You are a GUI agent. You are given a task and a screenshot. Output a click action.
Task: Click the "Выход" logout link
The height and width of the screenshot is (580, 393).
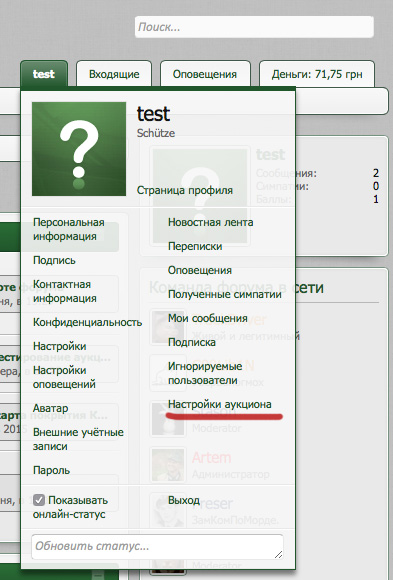[x=184, y=500]
